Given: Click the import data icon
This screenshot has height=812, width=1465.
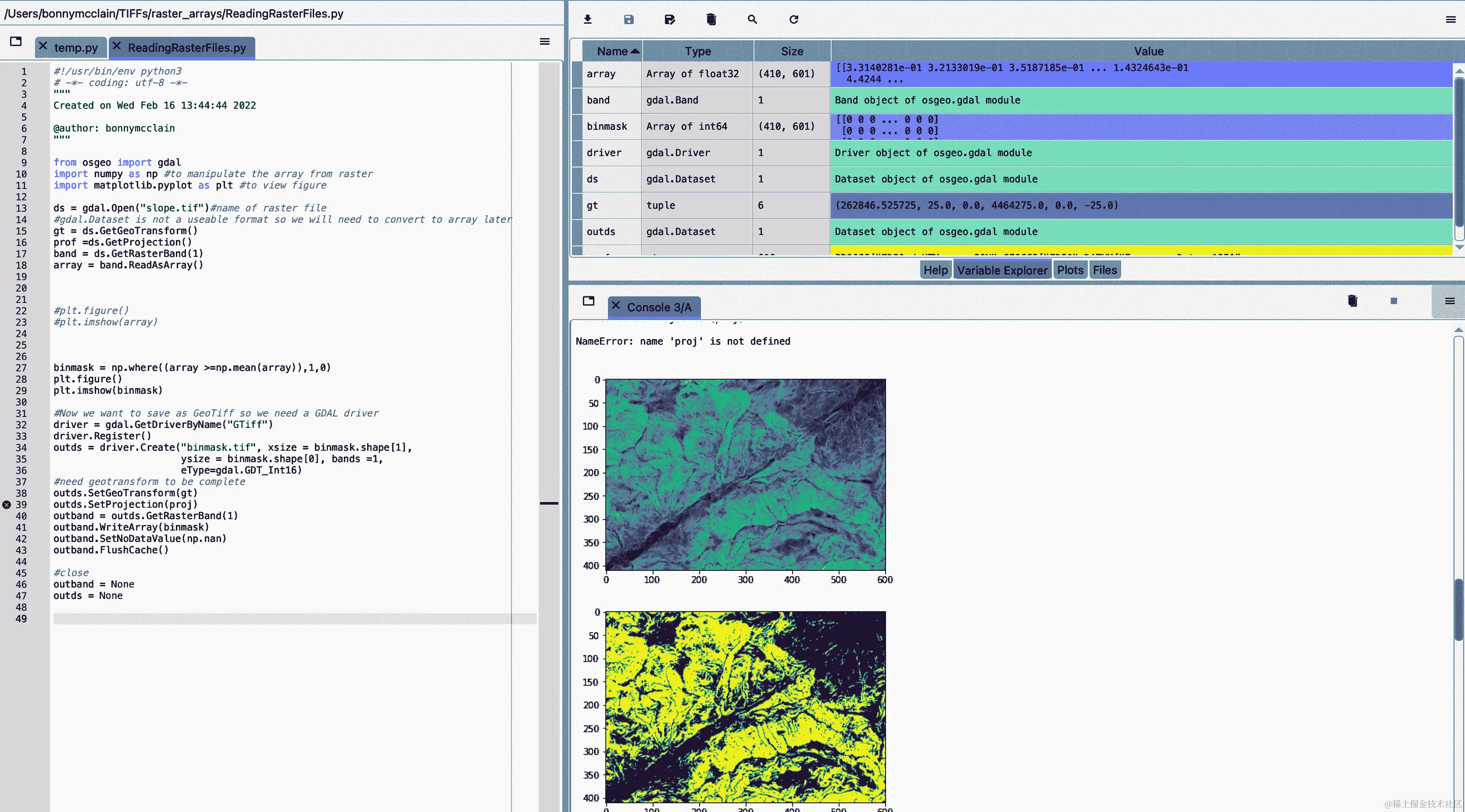Looking at the screenshot, I should click(588, 19).
